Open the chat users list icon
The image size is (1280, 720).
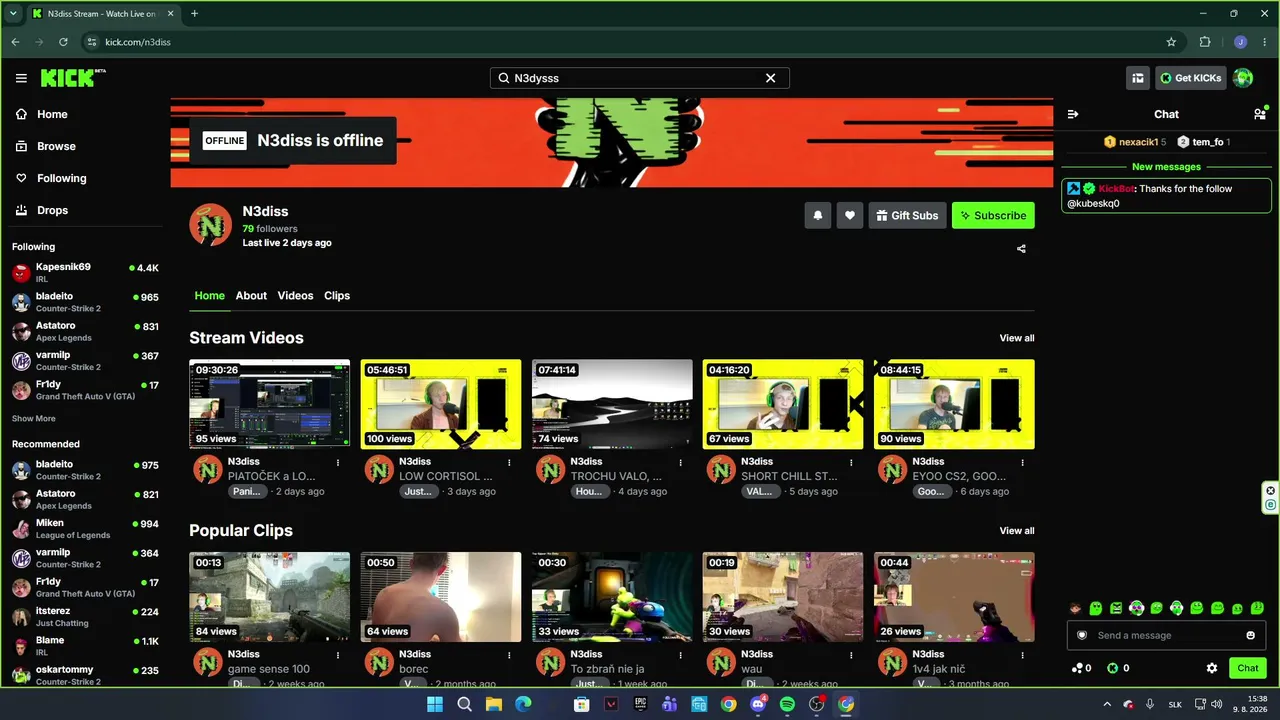1260,114
